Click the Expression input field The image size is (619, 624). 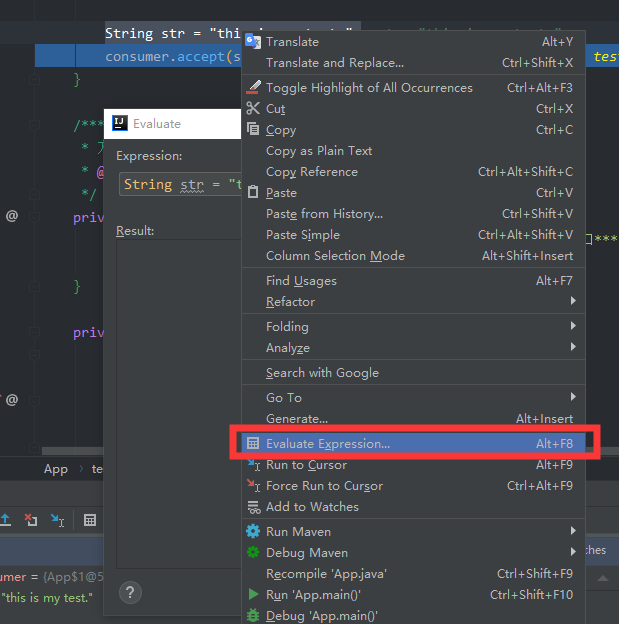click(180, 185)
